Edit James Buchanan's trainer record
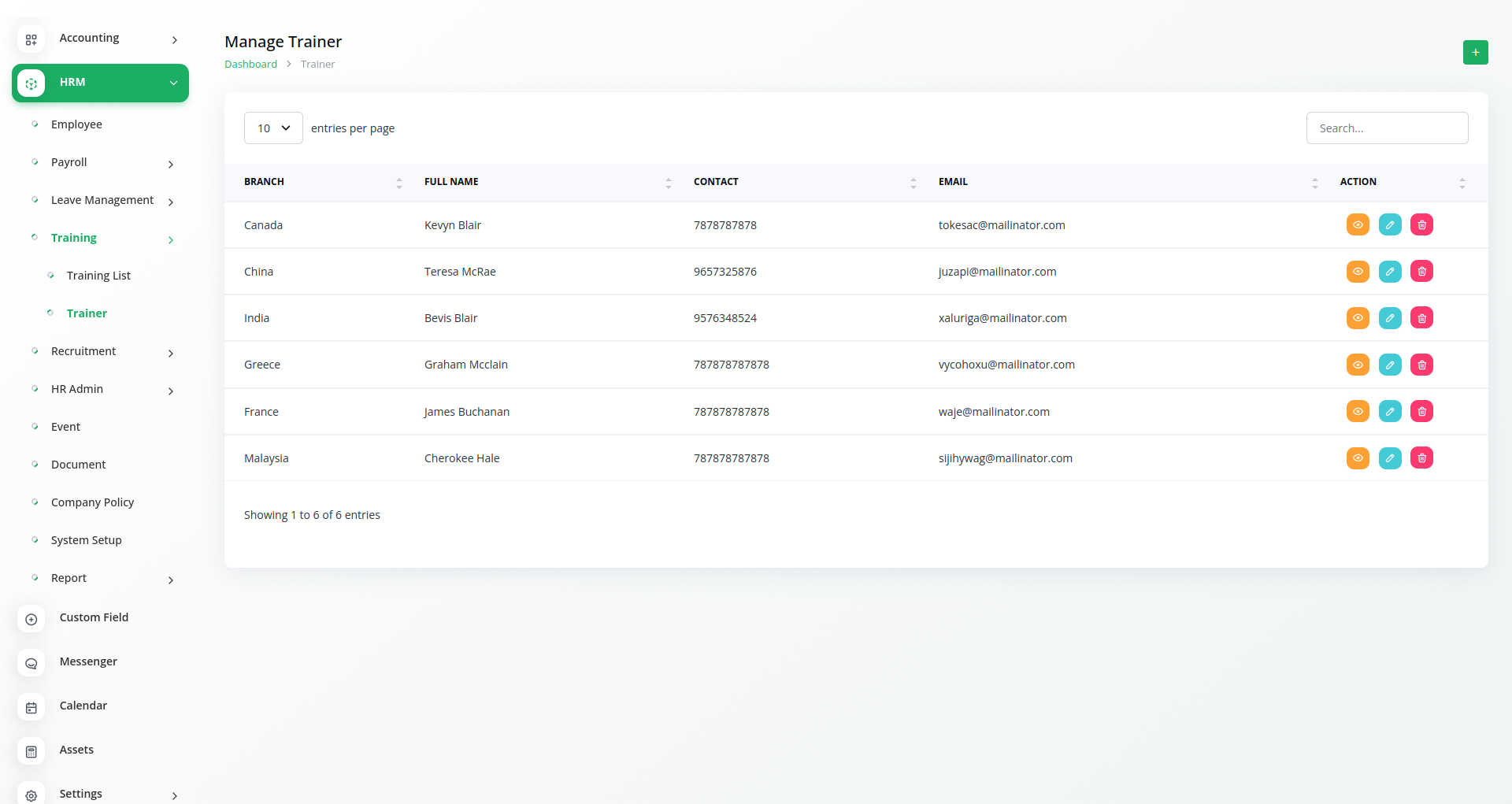1512x804 pixels. coord(1390,412)
